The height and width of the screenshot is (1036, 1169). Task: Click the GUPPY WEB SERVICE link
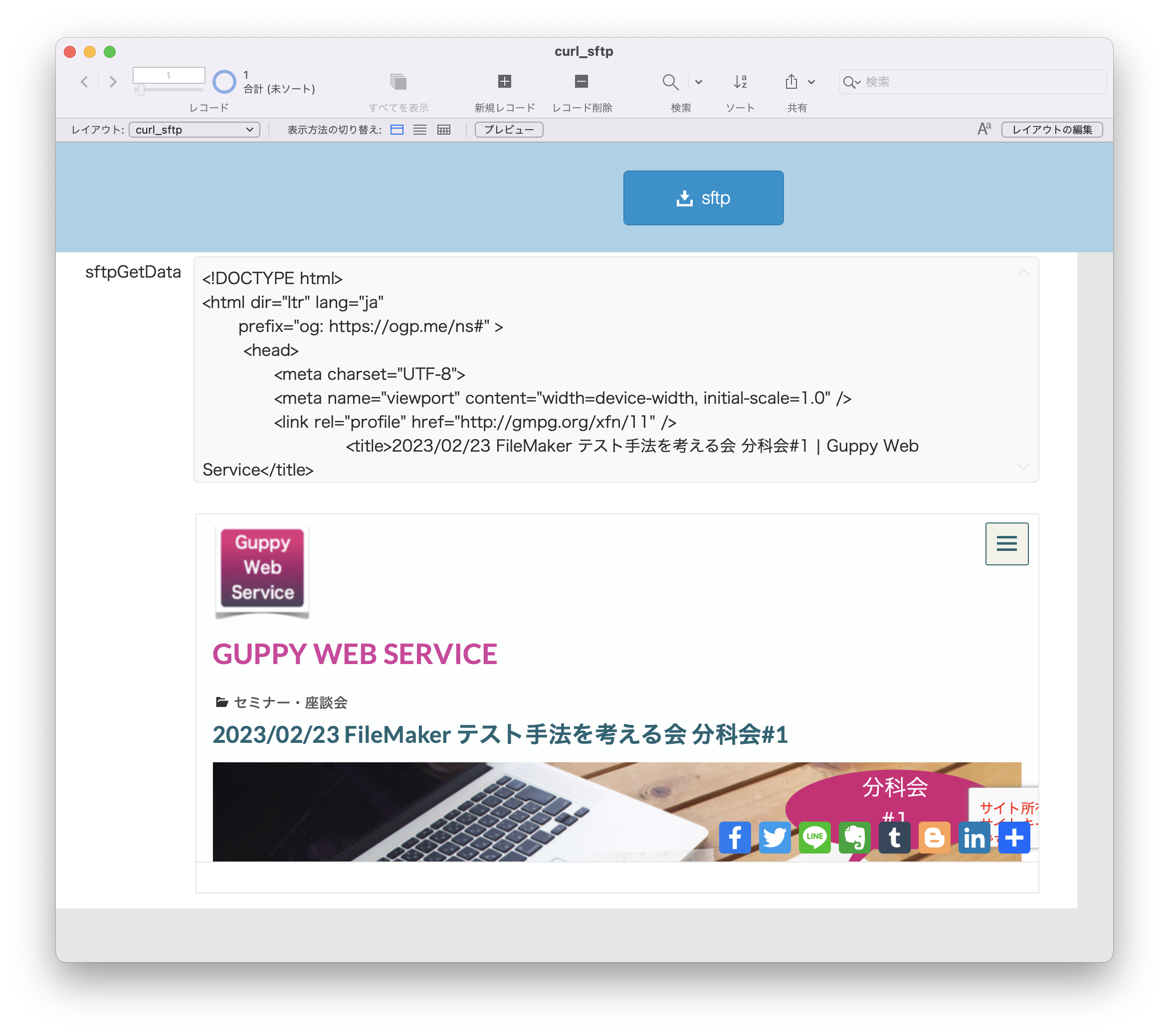coord(355,654)
